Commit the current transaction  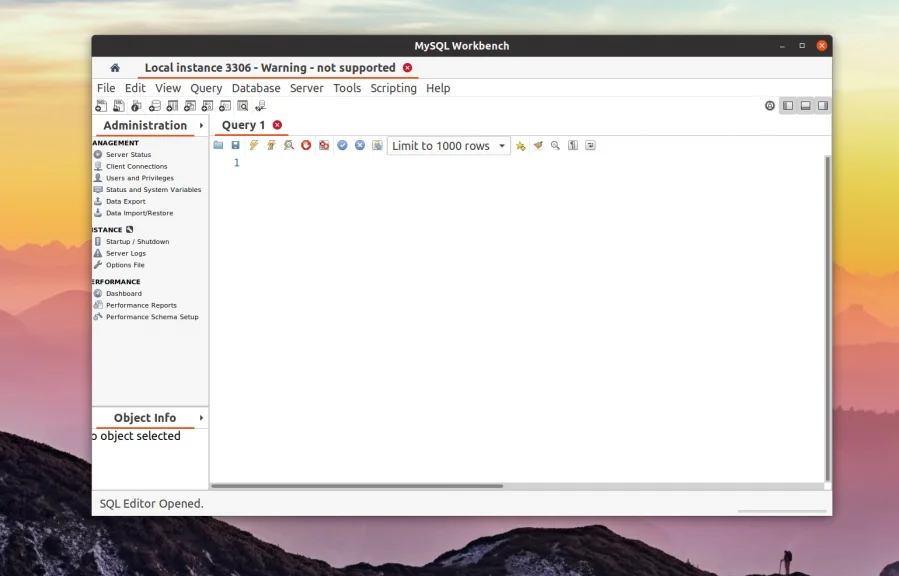342,145
